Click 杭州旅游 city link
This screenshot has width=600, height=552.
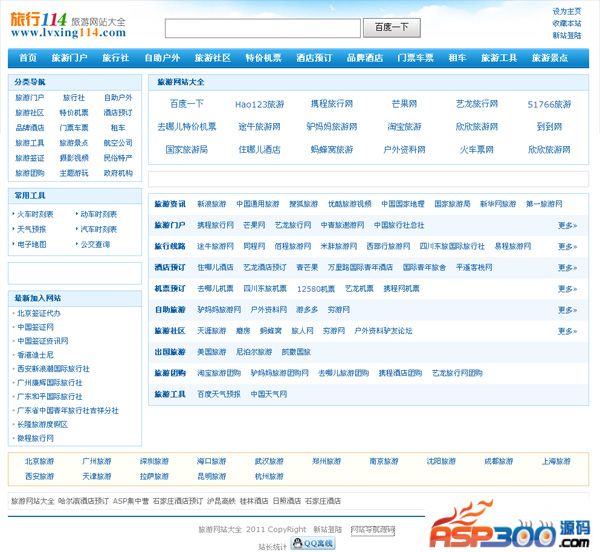[x=269, y=477]
